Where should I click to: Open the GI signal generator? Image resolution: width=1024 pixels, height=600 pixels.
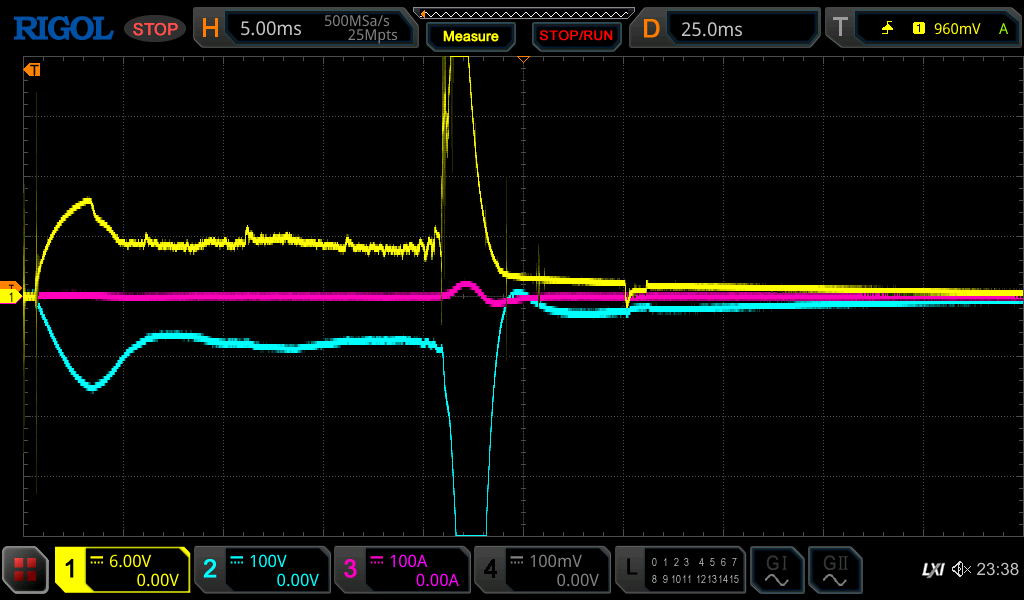click(776, 570)
